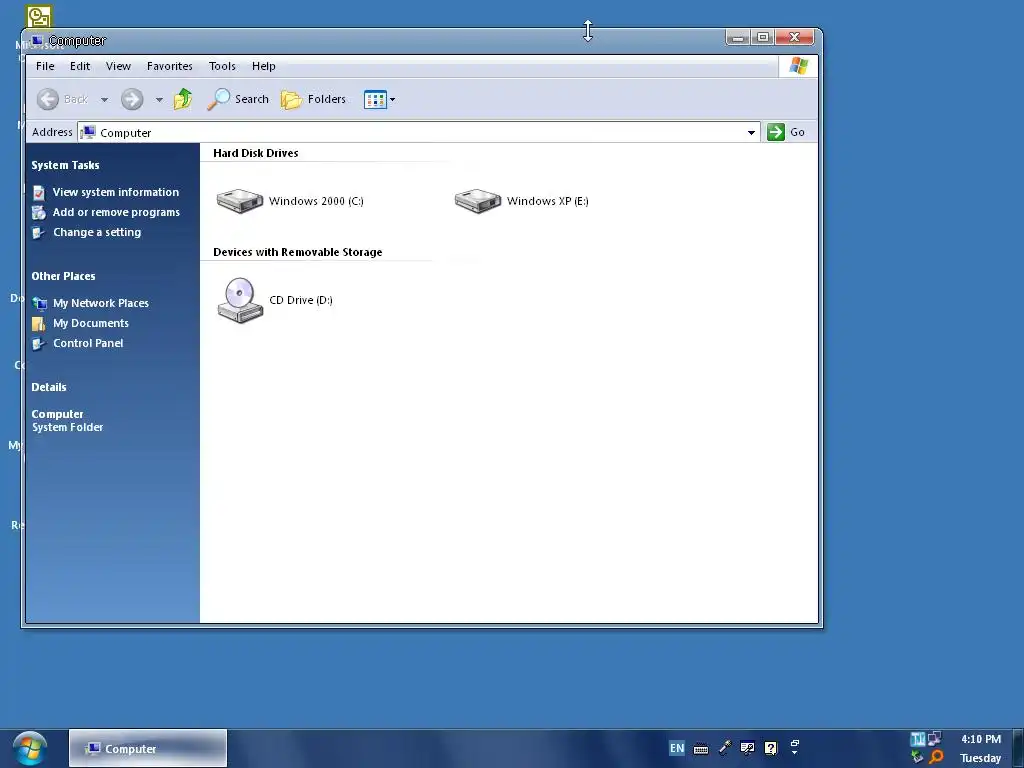Toggle the Folders pane button
Viewport: 1024px width, 768px height.
[x=313, y=99]
